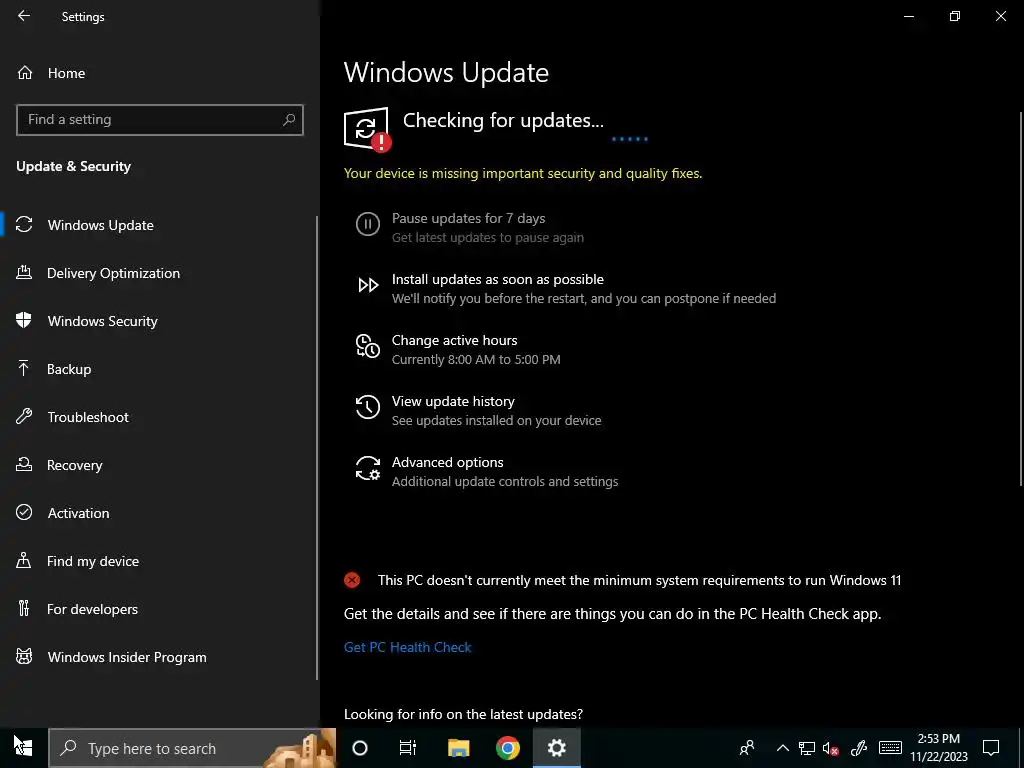Screen dimensions: 1024x768
Task: Select Windows Update in sidebar
Action: point(160,225)
